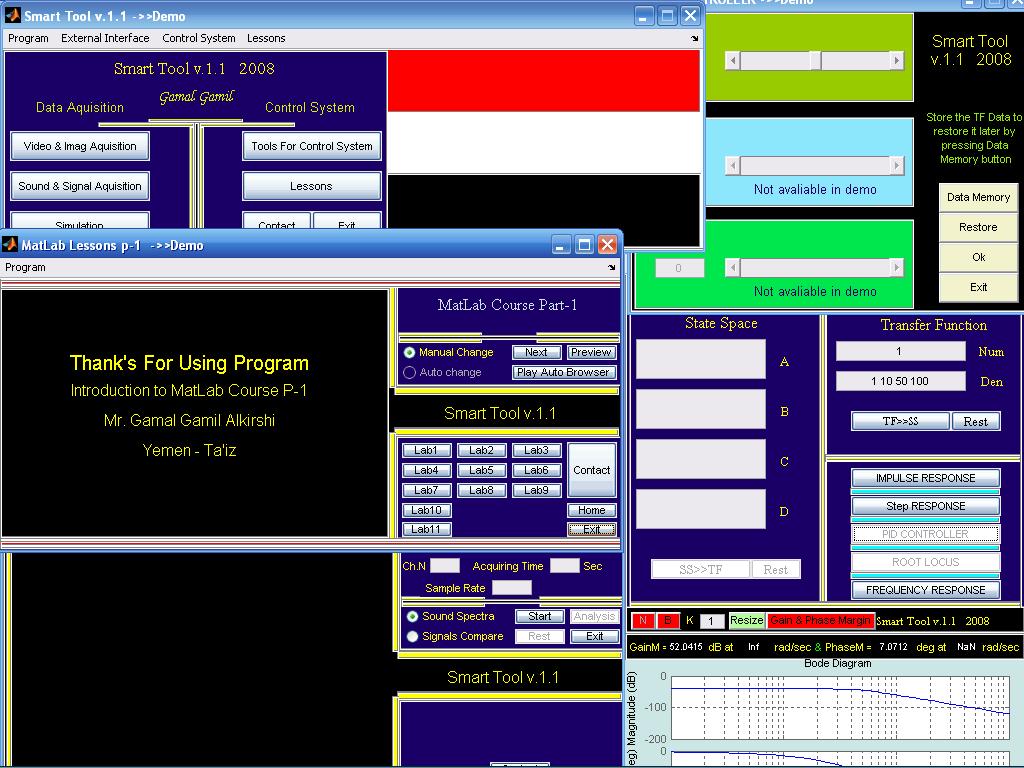Click the MATLAB icon in MatLab Lessons title bar
1024x768 pixels.
[x=10, y=245]
